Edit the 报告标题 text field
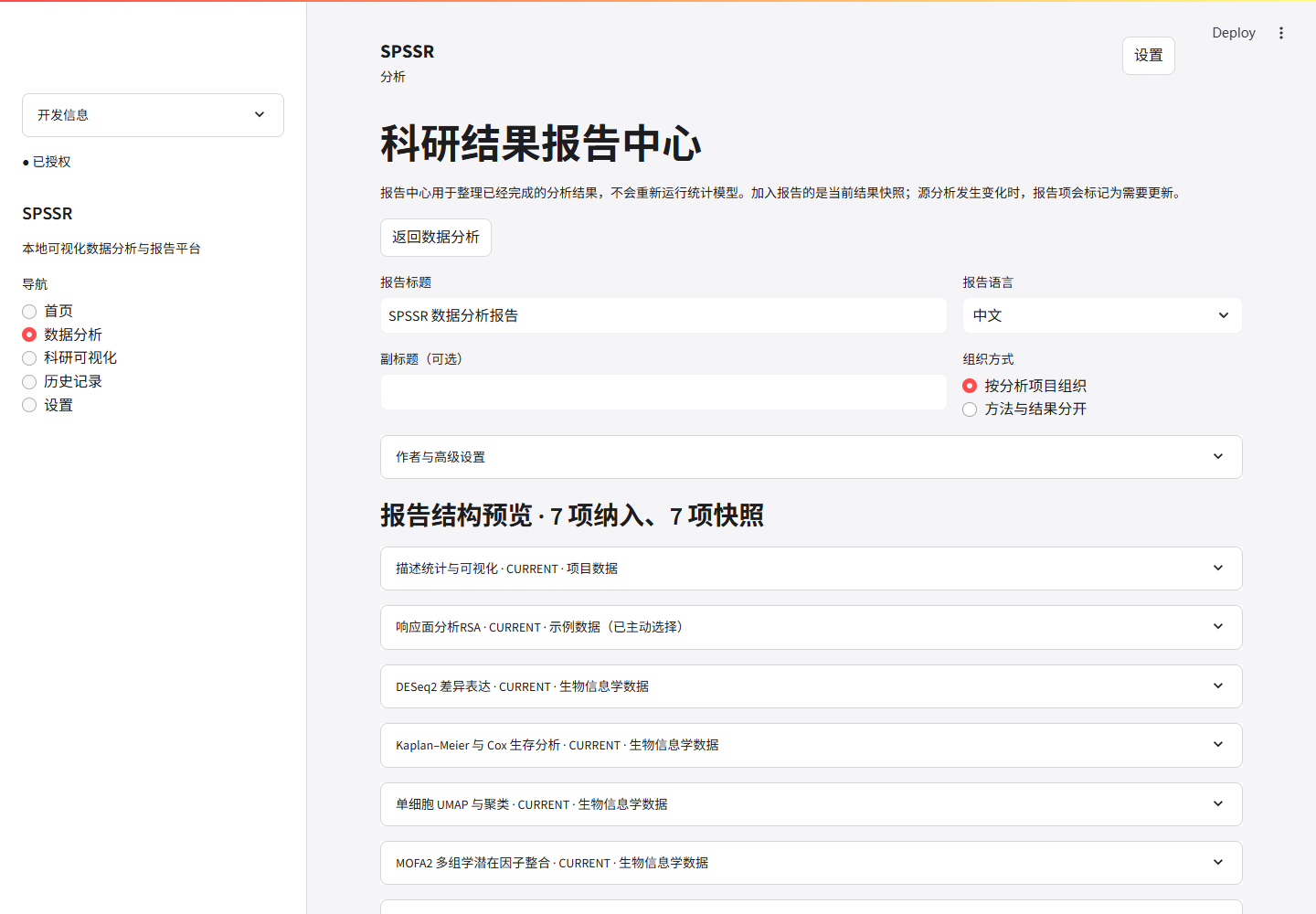Screen dimensions: 1316x914 pyautogui.click(x=663, y=315)
